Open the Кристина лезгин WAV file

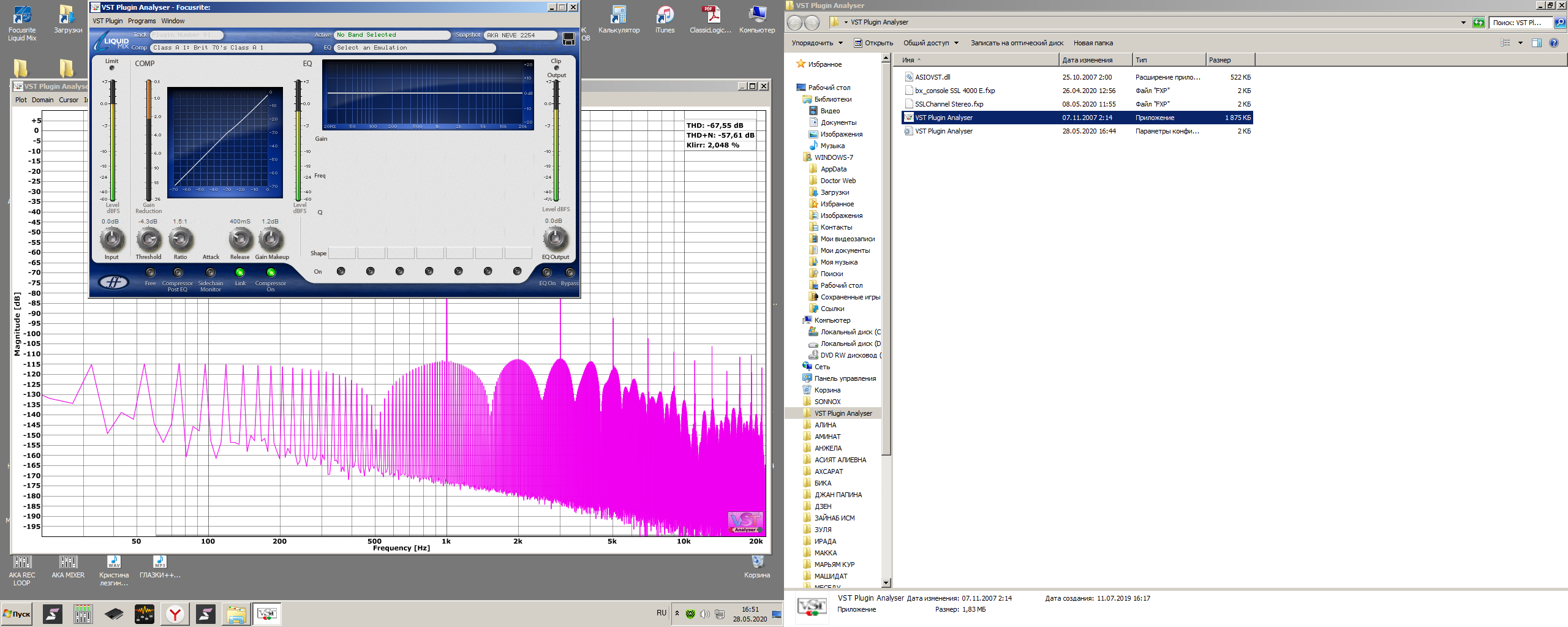114,570
